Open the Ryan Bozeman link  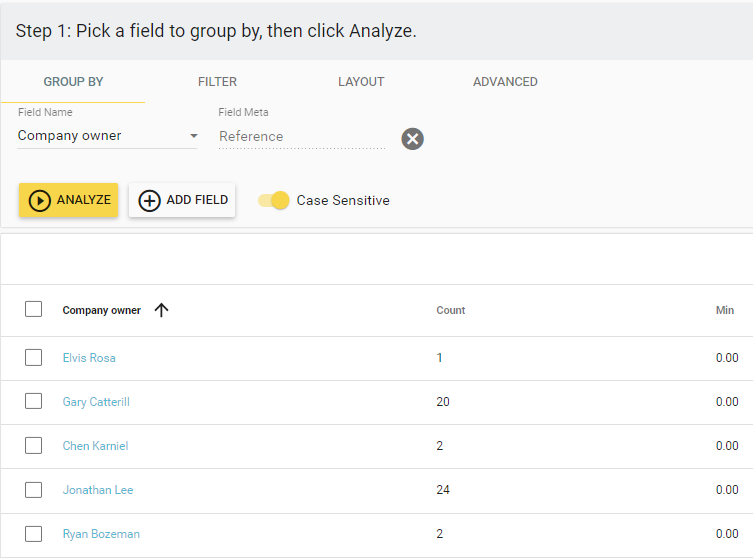point(101,534)
